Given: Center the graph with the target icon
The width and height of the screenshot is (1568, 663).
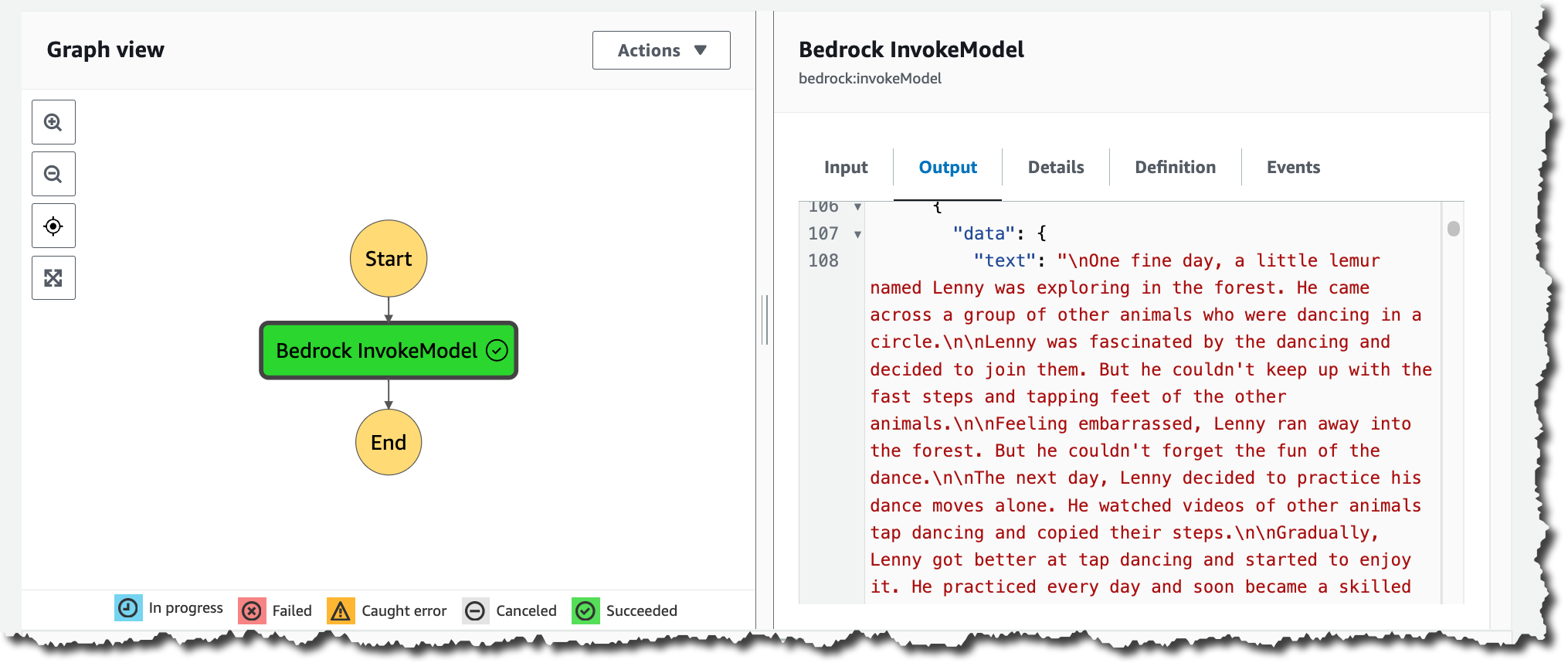Looking at the screenshot, I should [x=53, y=226].
